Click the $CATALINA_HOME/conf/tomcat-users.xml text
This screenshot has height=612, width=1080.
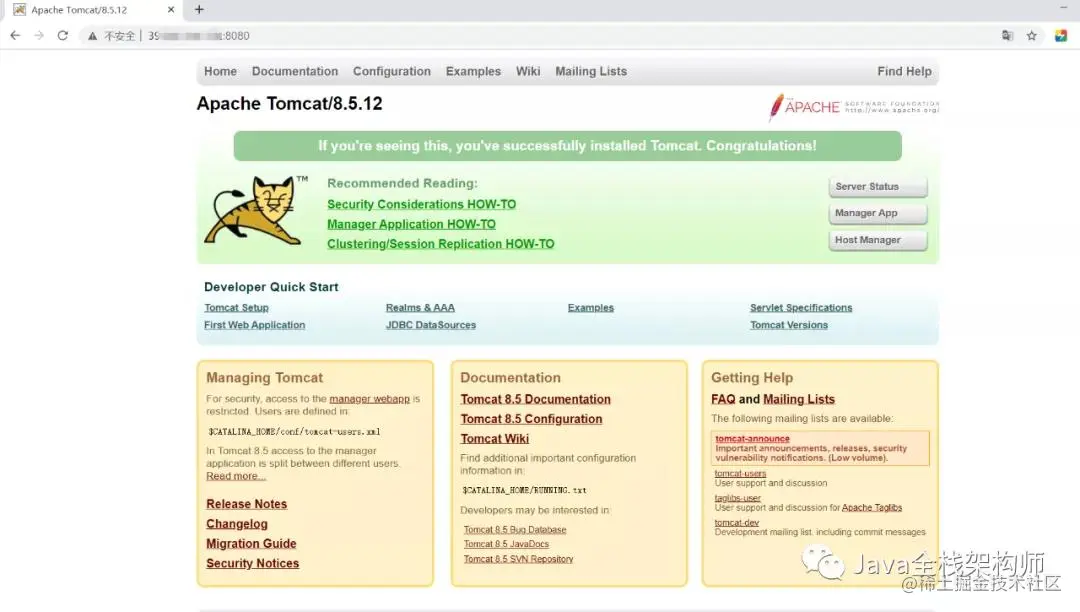(x=294, y=432)
